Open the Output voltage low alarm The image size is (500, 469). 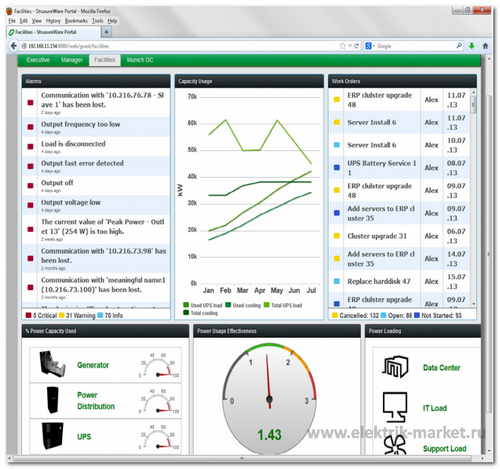click(96, 205)
